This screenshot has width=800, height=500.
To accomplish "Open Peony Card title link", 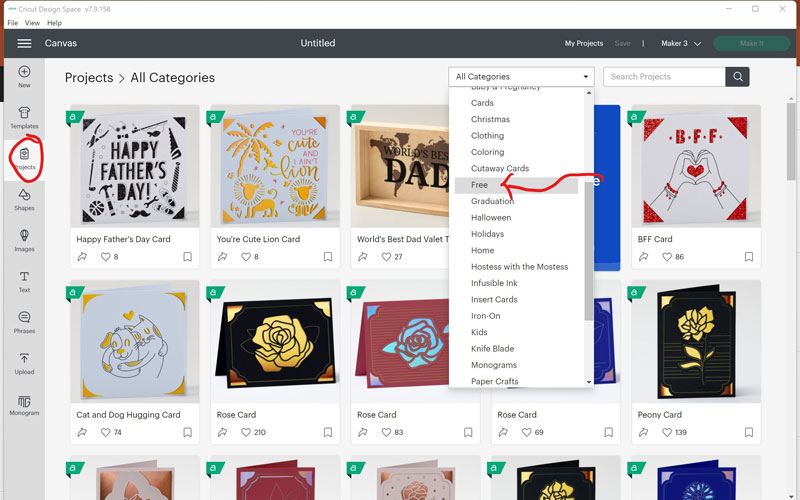I will (x=660, y=415).
